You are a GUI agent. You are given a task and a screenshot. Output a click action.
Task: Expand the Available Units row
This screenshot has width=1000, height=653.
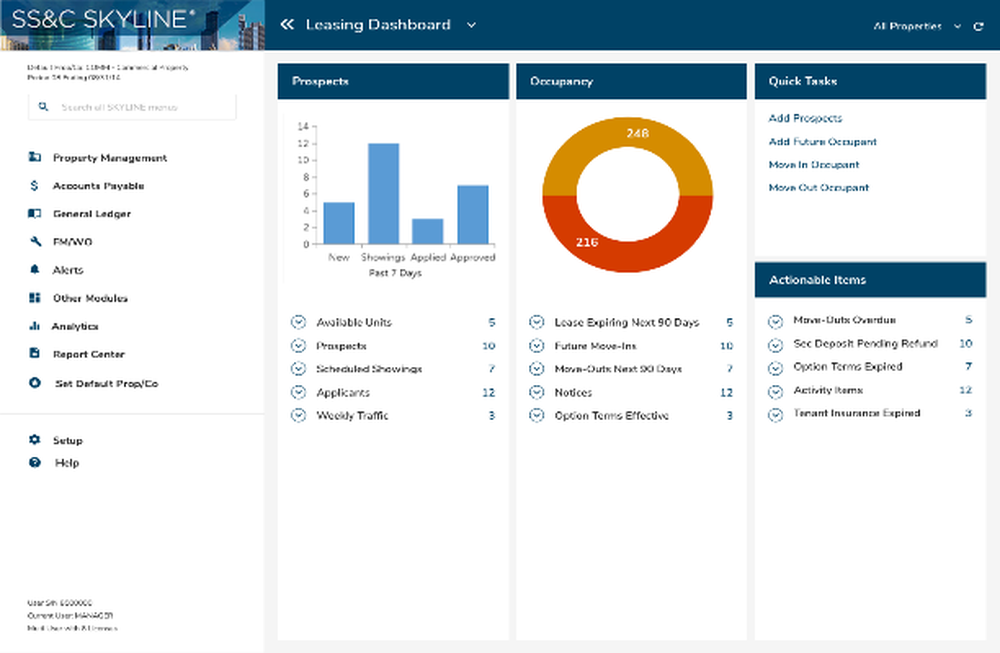[x=393, y=322]
